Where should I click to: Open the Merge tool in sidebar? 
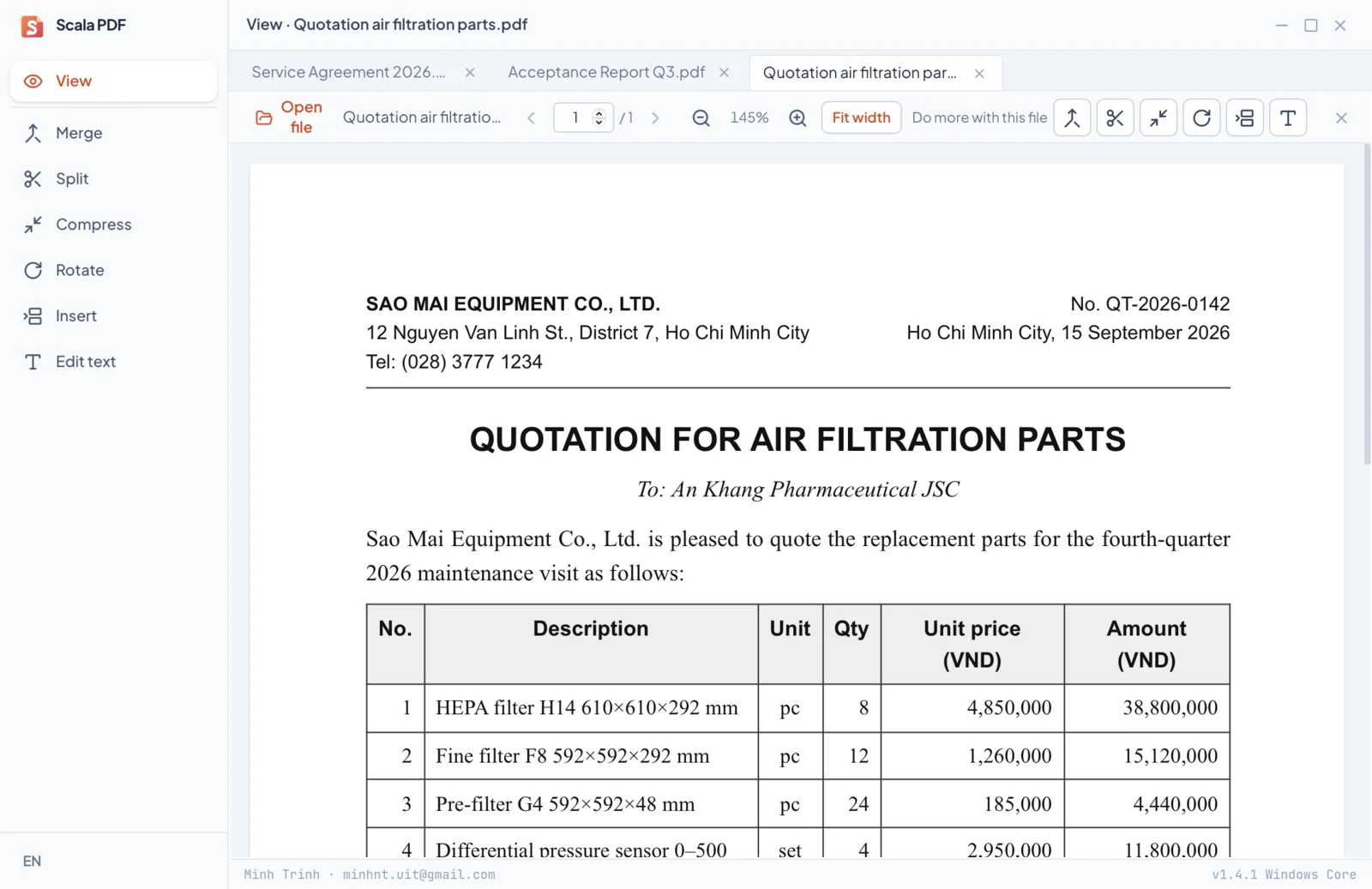pos(113,133)
